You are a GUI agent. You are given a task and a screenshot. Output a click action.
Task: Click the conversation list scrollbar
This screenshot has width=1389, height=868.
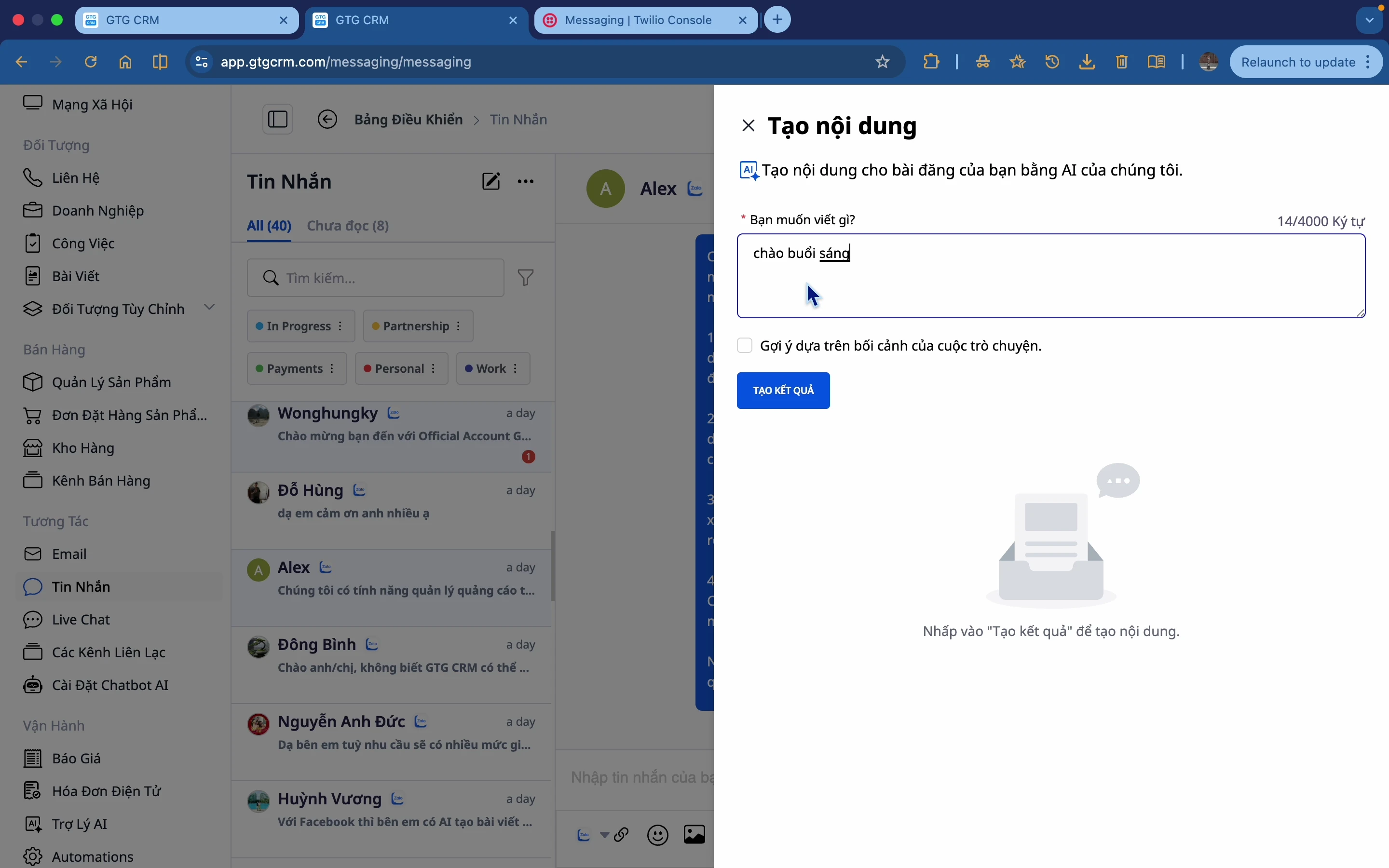[553, 566]
